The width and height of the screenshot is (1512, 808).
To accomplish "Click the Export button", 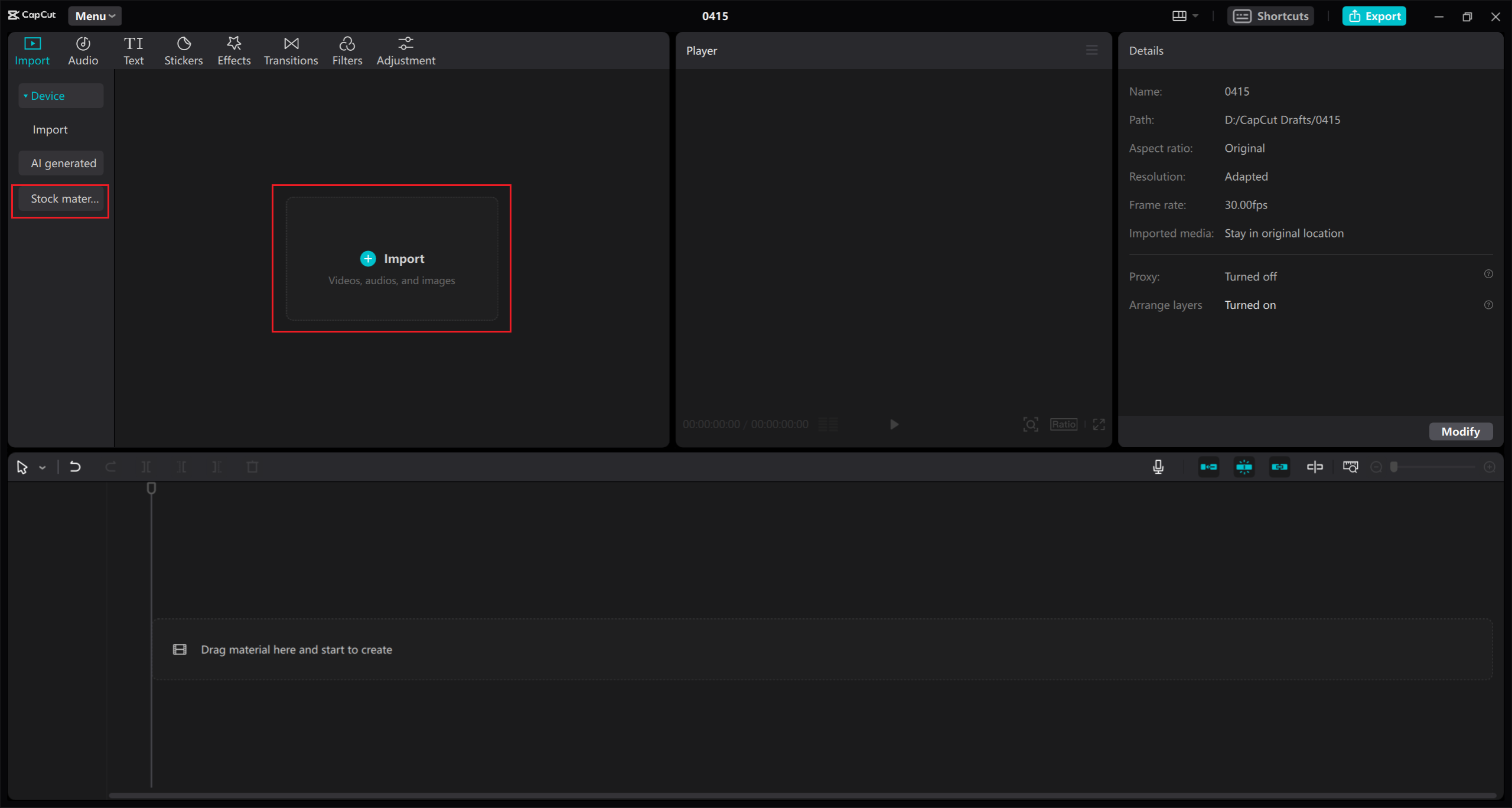I will pyautogui.click(x=1374, y=16).
